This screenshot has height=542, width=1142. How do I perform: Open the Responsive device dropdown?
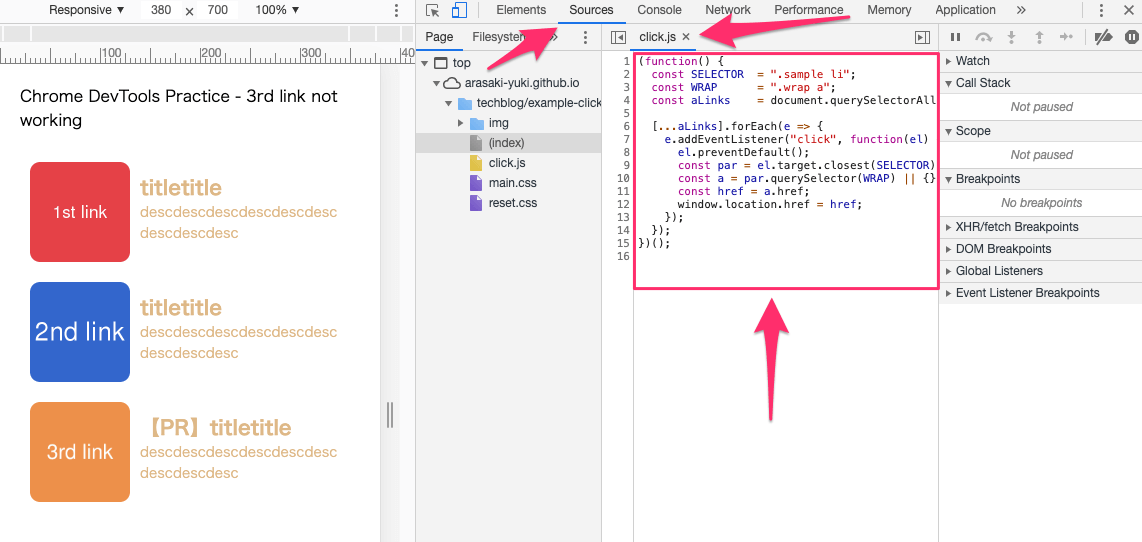pos(87,10)
